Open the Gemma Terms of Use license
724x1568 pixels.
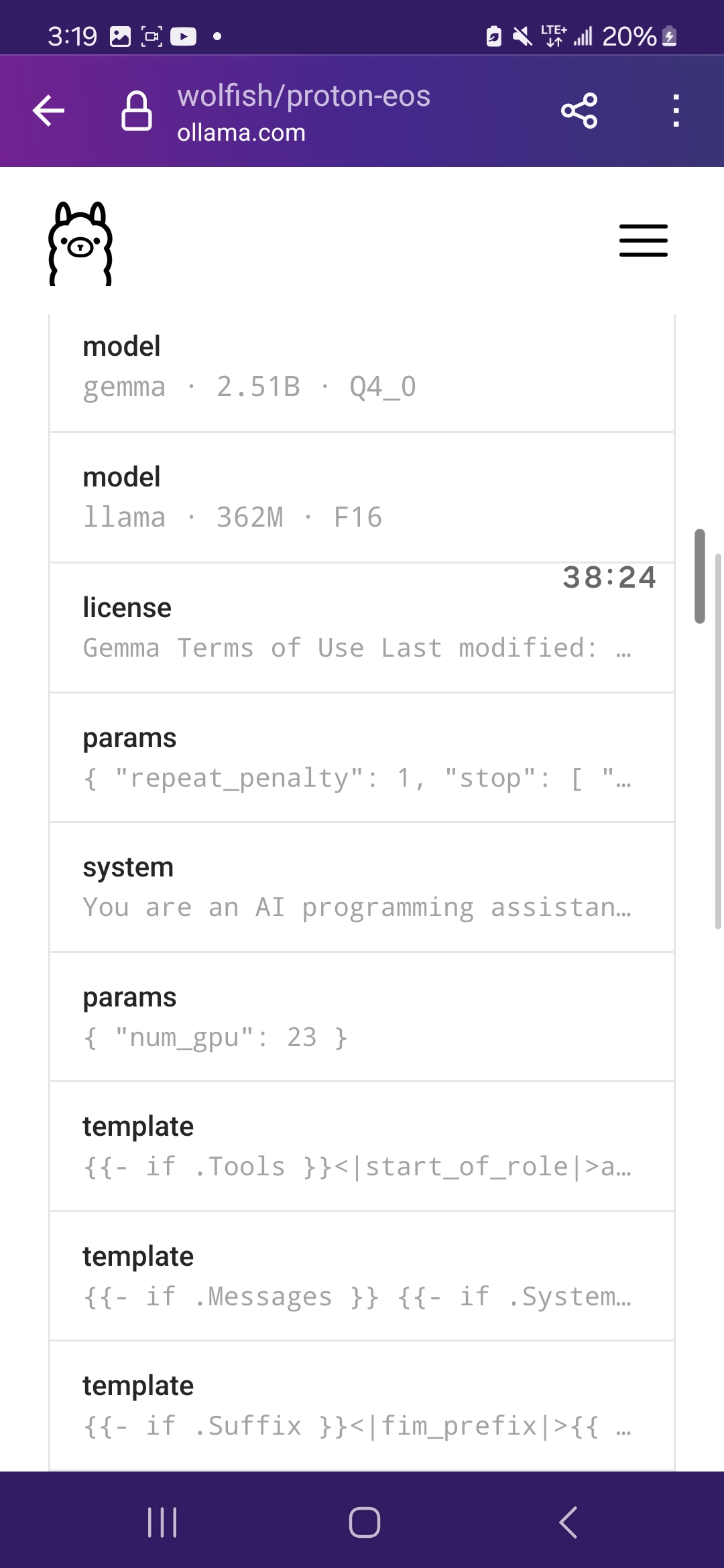coord(362,628)
